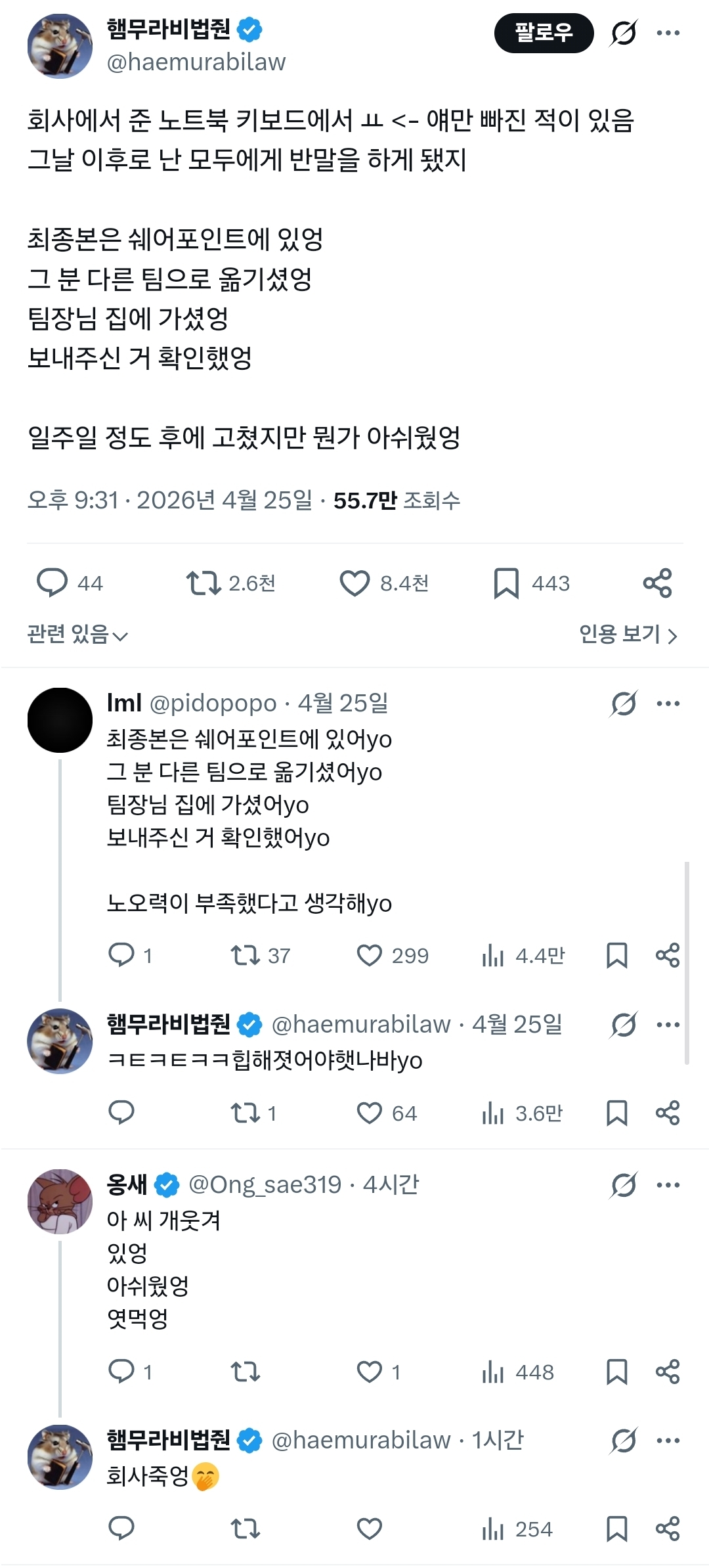
Task: Repost the reply by lml with 37 reposts
Action: 246,955
